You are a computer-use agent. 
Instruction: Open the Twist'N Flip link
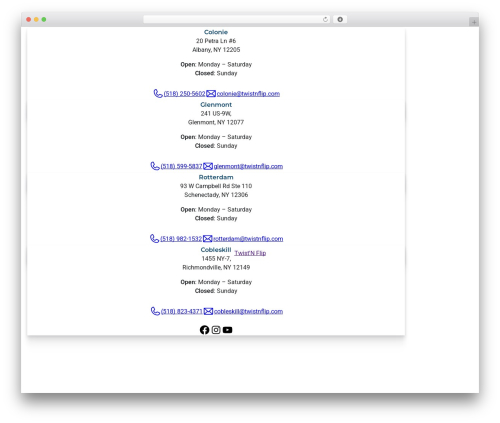250,253
